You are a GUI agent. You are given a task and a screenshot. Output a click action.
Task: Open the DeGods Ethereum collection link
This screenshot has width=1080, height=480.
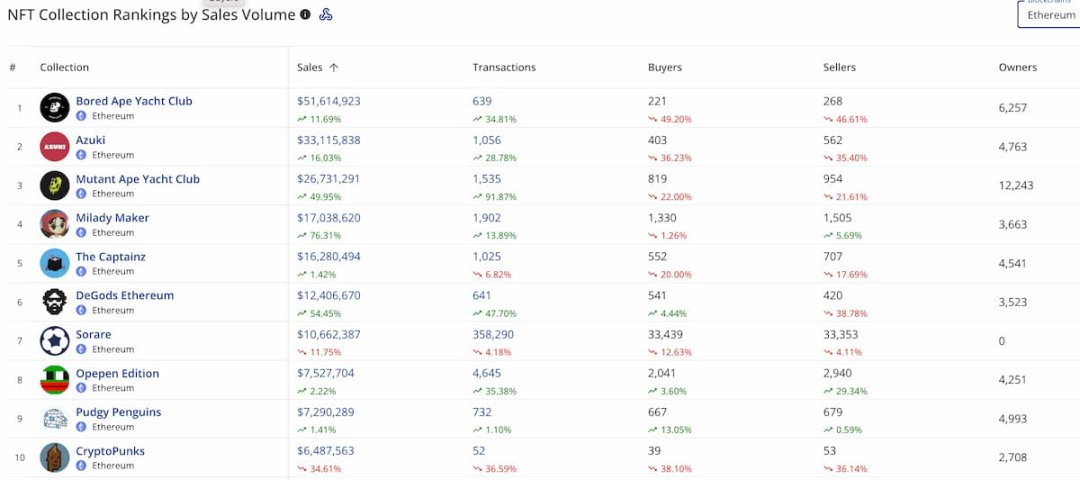pyautogui.click(x=125, y=296)
